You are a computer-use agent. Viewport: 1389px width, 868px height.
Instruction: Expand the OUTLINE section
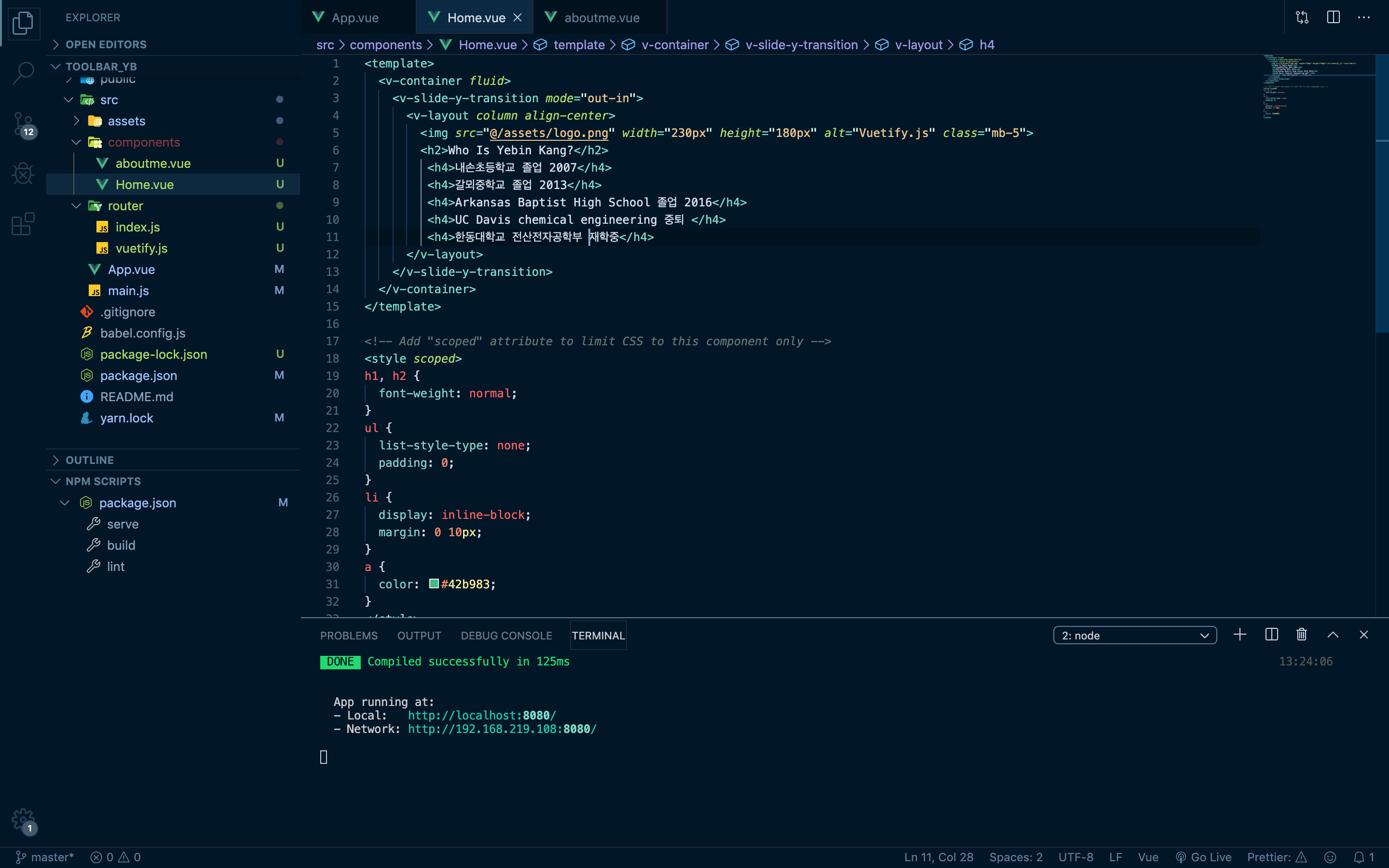coord(90,460)
